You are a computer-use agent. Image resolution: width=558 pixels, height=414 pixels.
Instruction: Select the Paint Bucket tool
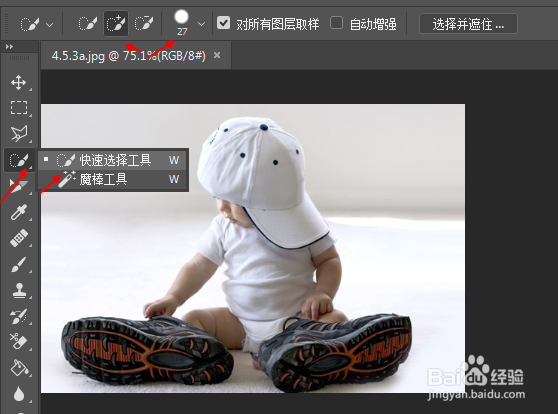point(19,368)
